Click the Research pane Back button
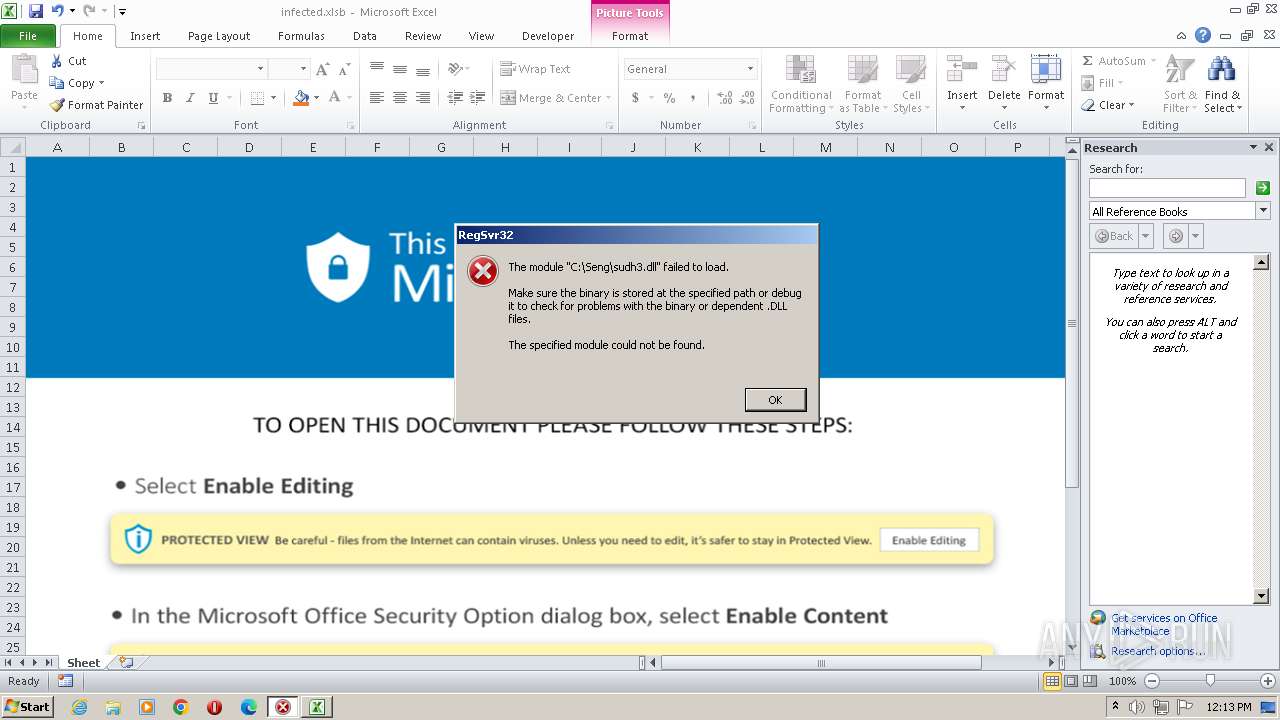Screen dimensions: 1280x720 coord(1114,236)
